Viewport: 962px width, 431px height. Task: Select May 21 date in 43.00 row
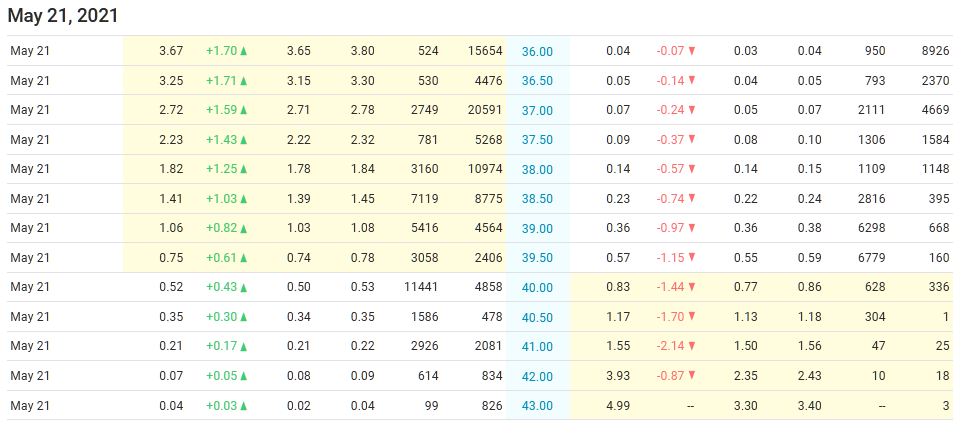(30, 405)
